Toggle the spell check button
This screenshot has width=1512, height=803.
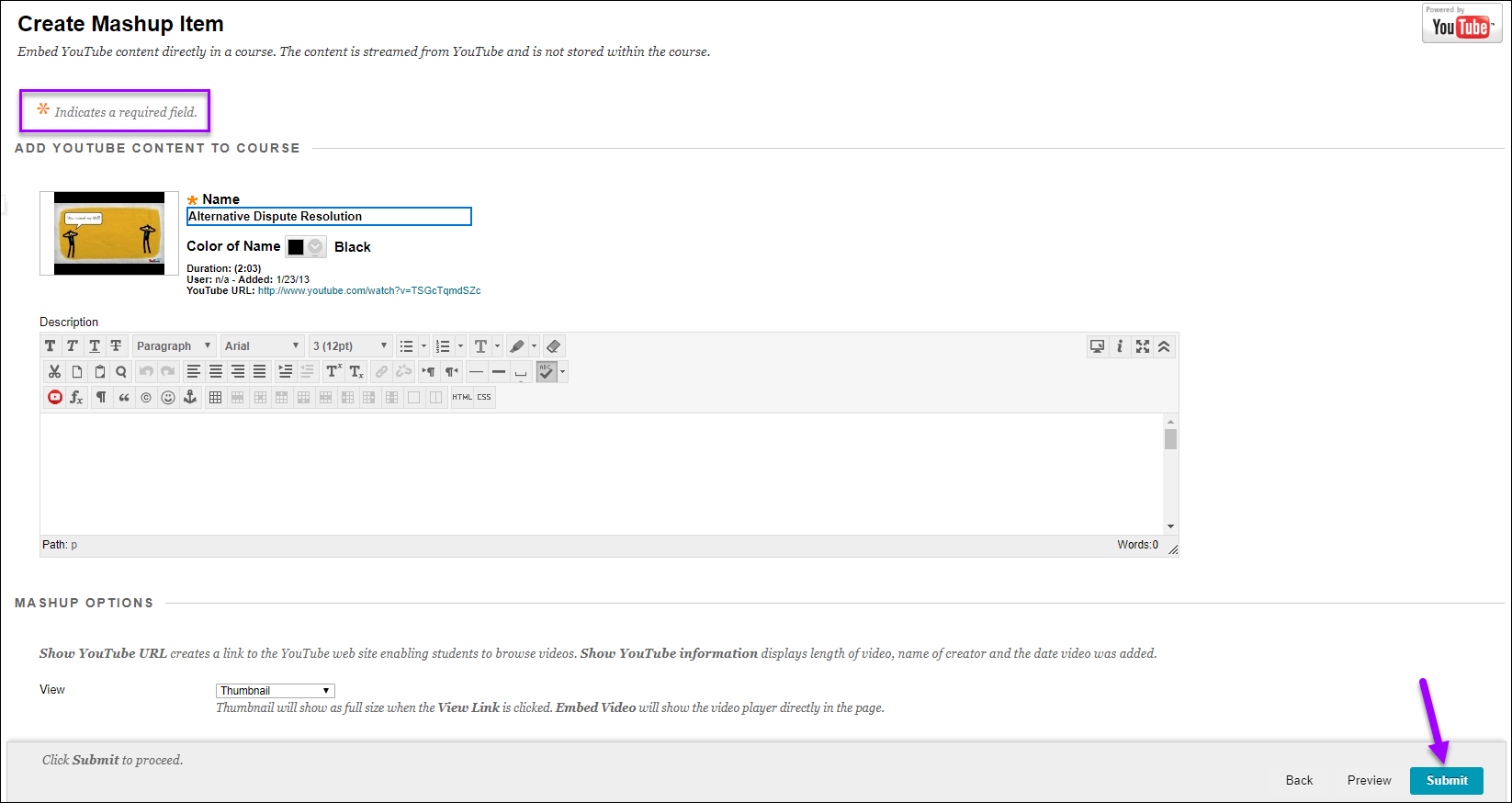(547, 371)
